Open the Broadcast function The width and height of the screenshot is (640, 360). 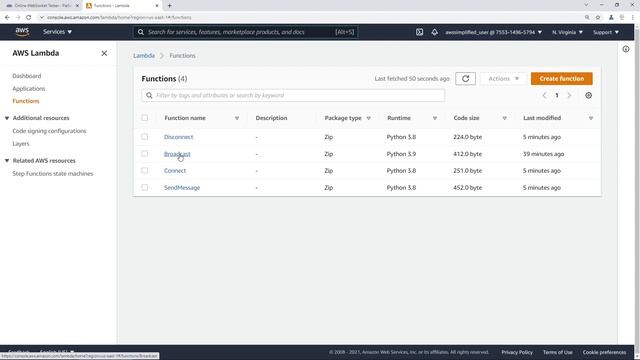coord(177,154)
